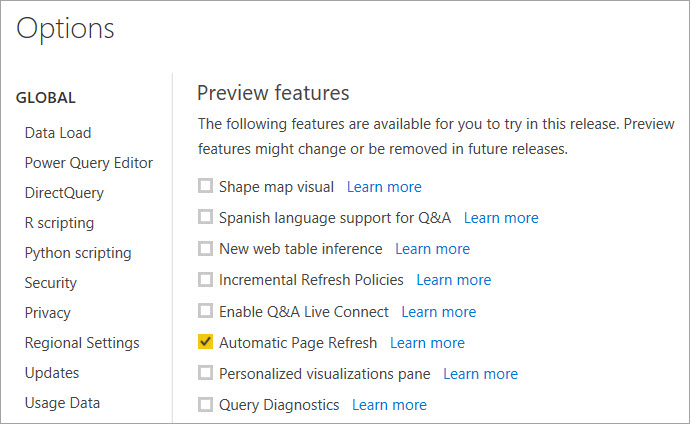Enable Q&A Live Connect checkbox
690x424 pixels.
(206, 311)
